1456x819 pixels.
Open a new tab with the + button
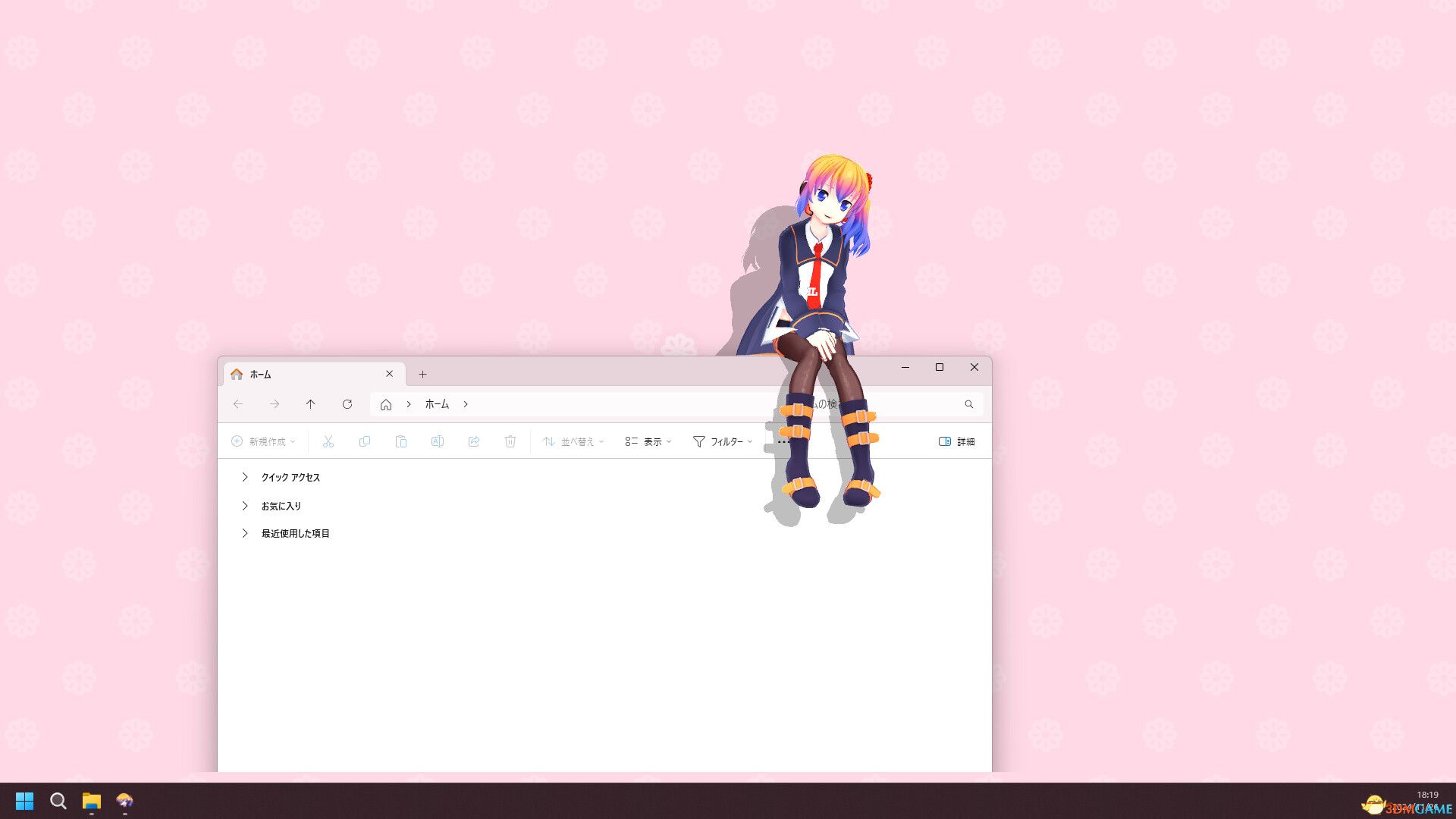click(x=422, y=374)
